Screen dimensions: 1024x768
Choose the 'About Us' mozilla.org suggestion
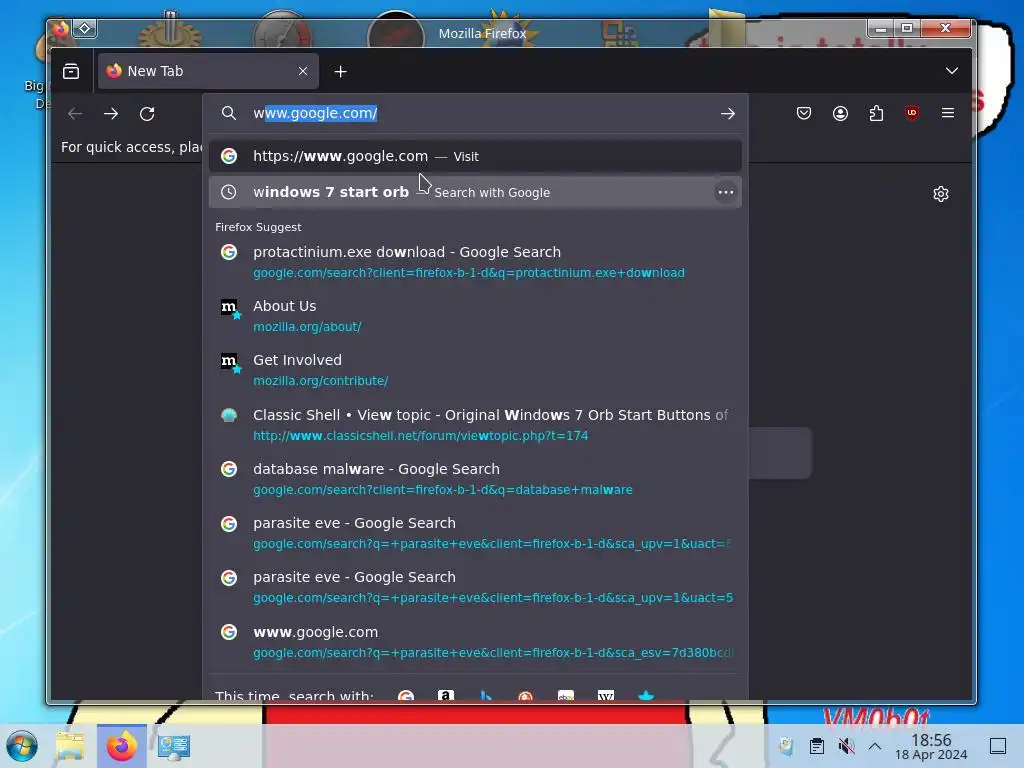pos(475,316)
